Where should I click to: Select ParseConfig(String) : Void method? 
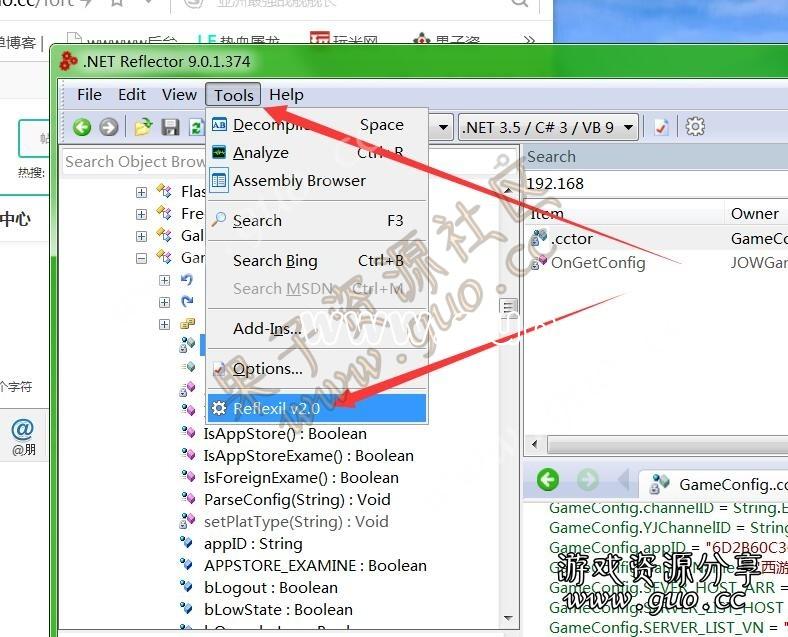297,500
